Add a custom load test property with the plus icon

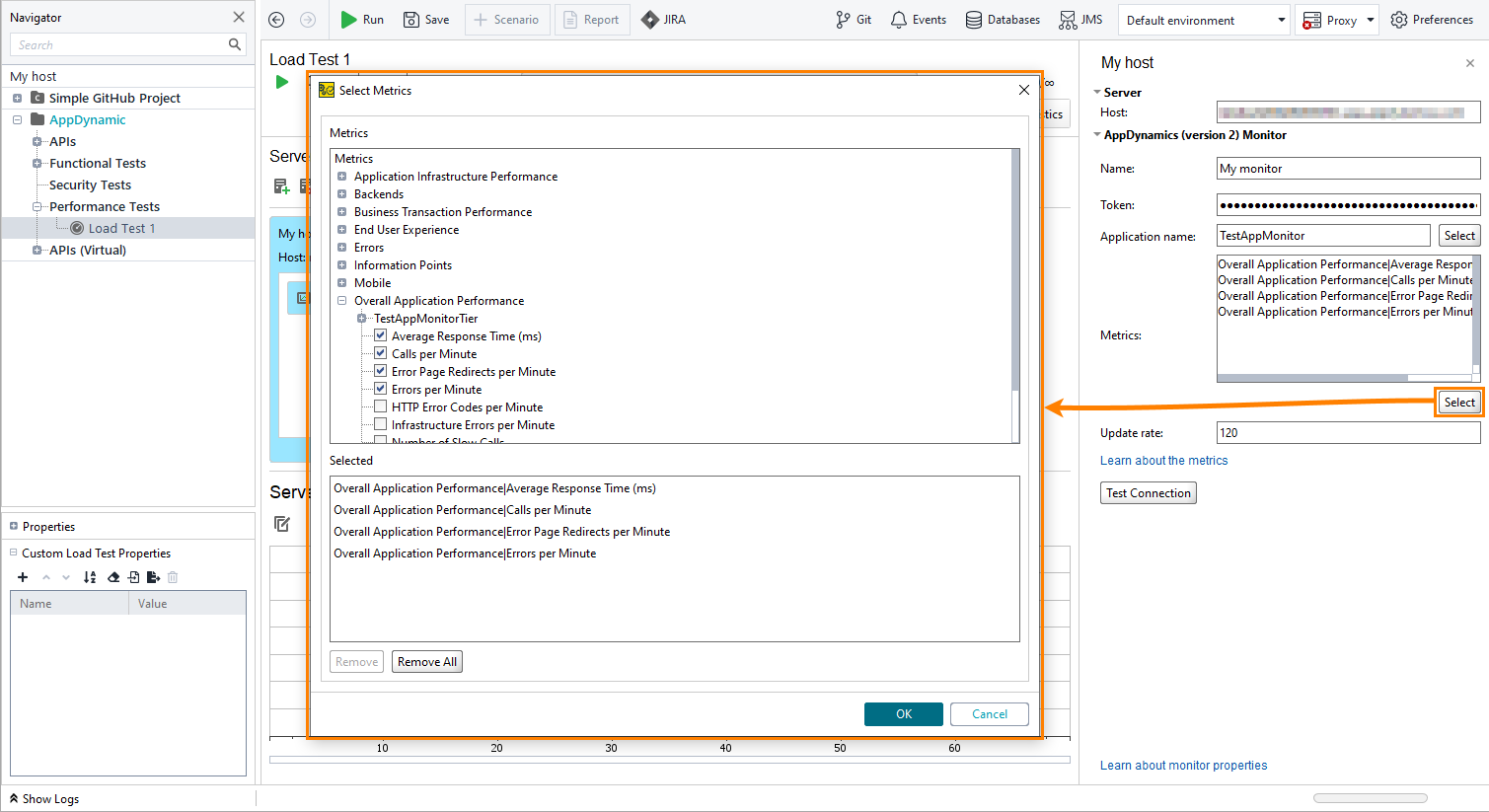22,577
